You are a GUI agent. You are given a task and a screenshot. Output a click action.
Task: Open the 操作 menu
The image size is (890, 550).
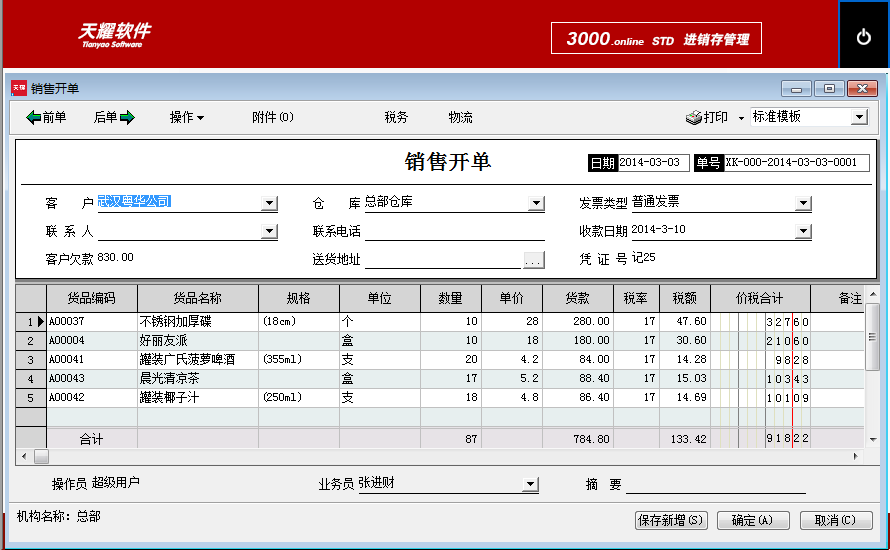pos(187,117)
